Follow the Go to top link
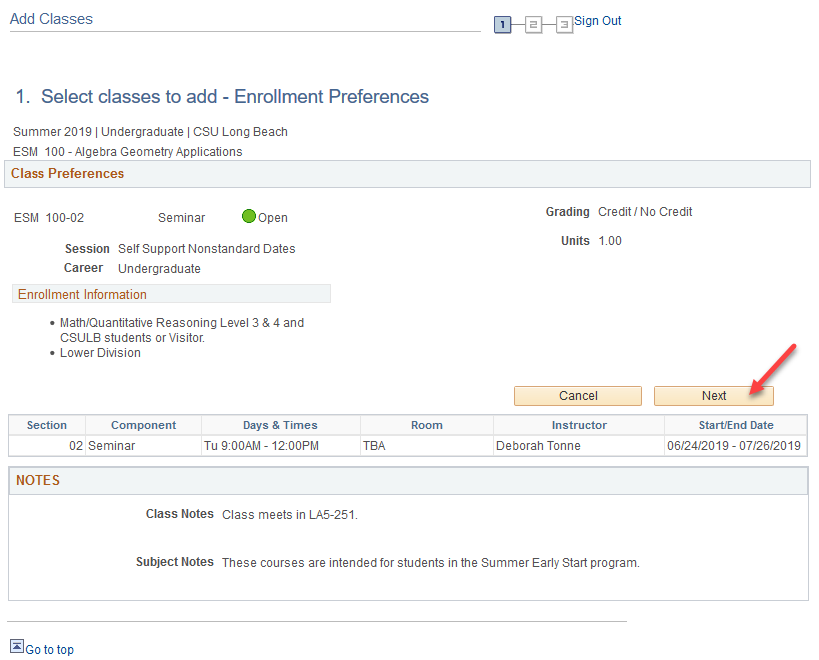The width and height of the screenshot is (819, 660). (x=50, y=650)
